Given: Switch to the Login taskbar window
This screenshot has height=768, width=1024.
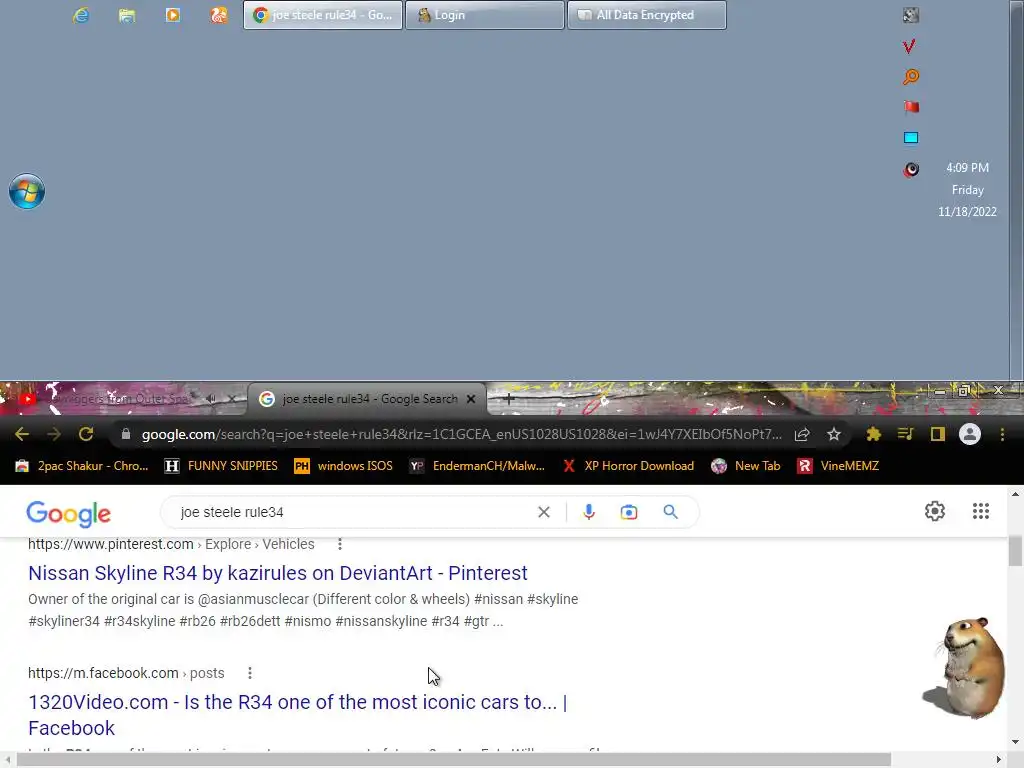Looking at the screenshot, I should click(x=485, y=15).
